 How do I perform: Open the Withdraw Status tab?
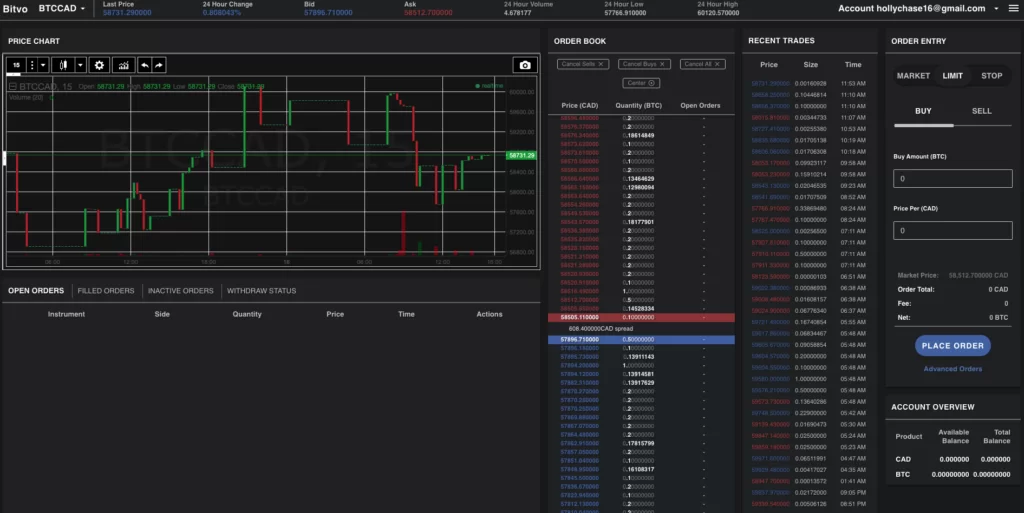point(261,290)
